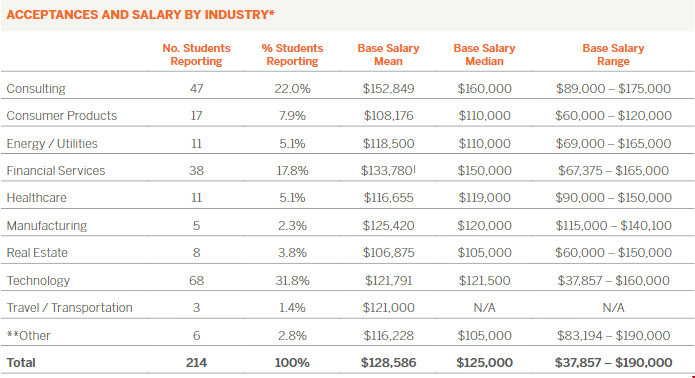This screenshot has height=378, width=695.
Task: Select the Consumer Products row label
Action: pos(62,116)
